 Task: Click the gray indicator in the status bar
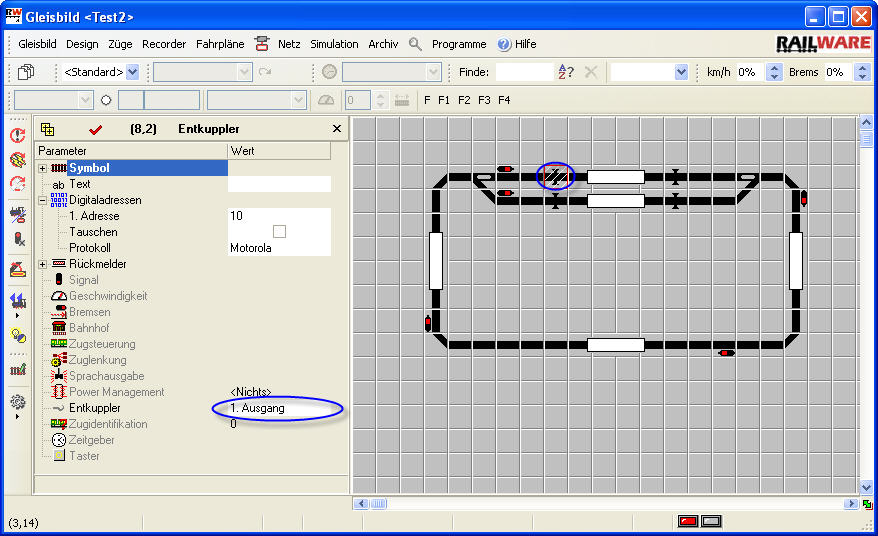click(x=711, y=521)
